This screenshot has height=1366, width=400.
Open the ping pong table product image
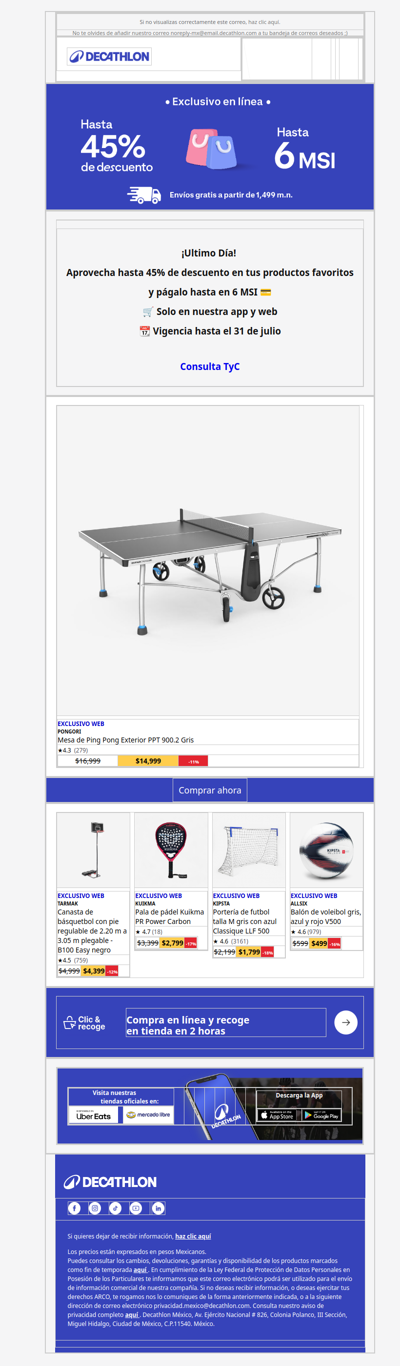[x=209, y=560]
